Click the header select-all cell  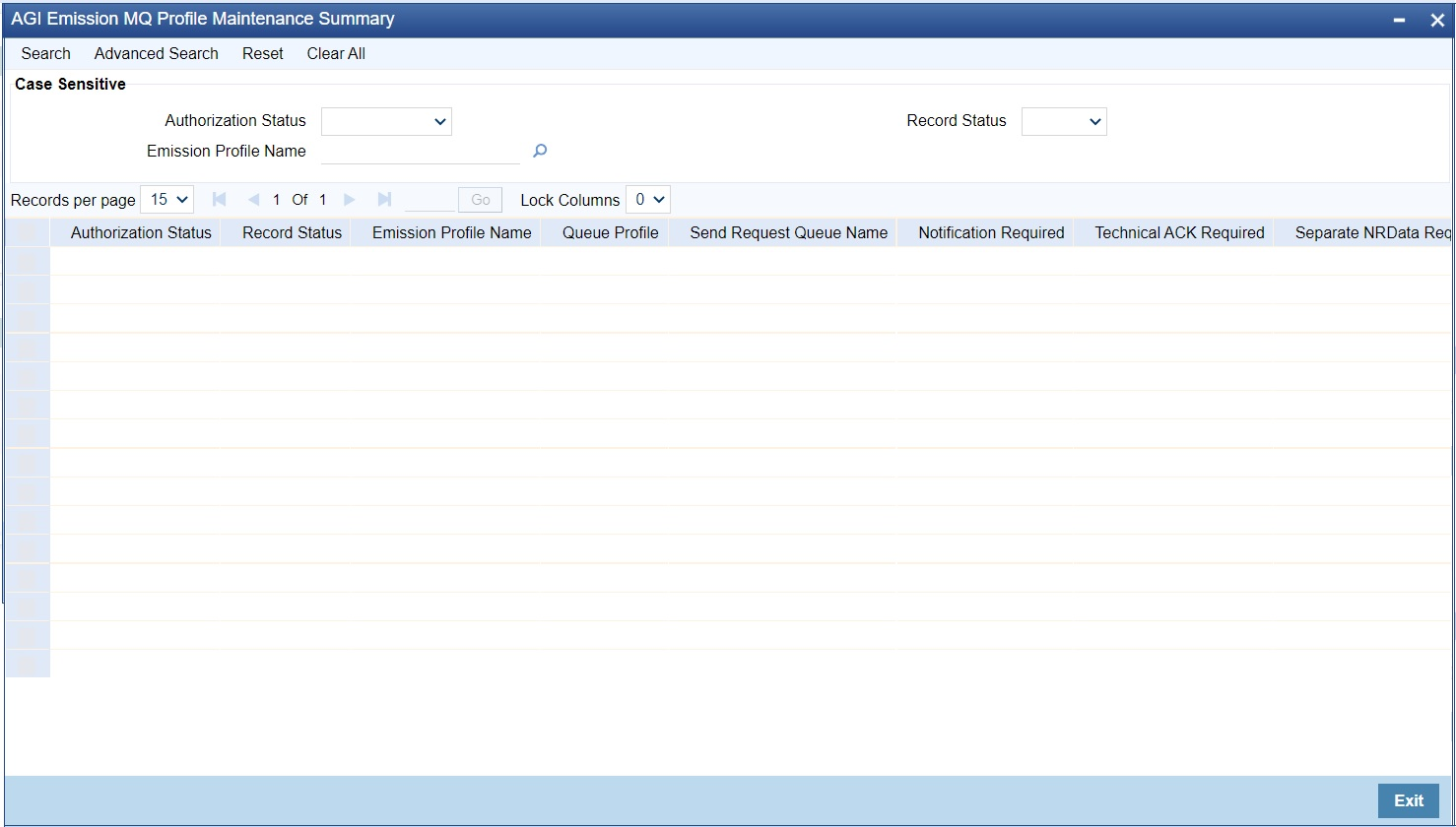[x=28, y=233]
